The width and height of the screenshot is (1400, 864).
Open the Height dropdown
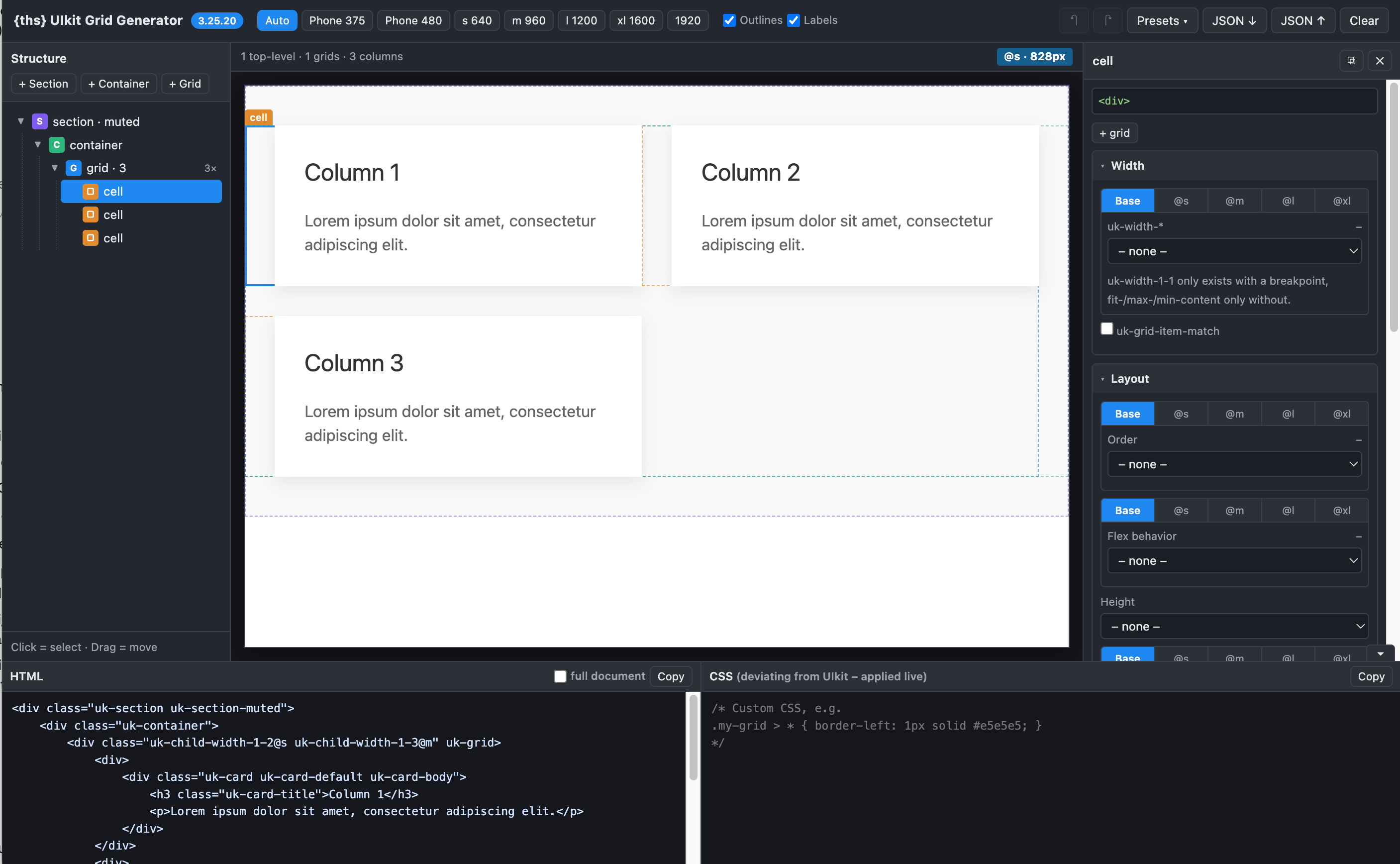click(1234, 627)
